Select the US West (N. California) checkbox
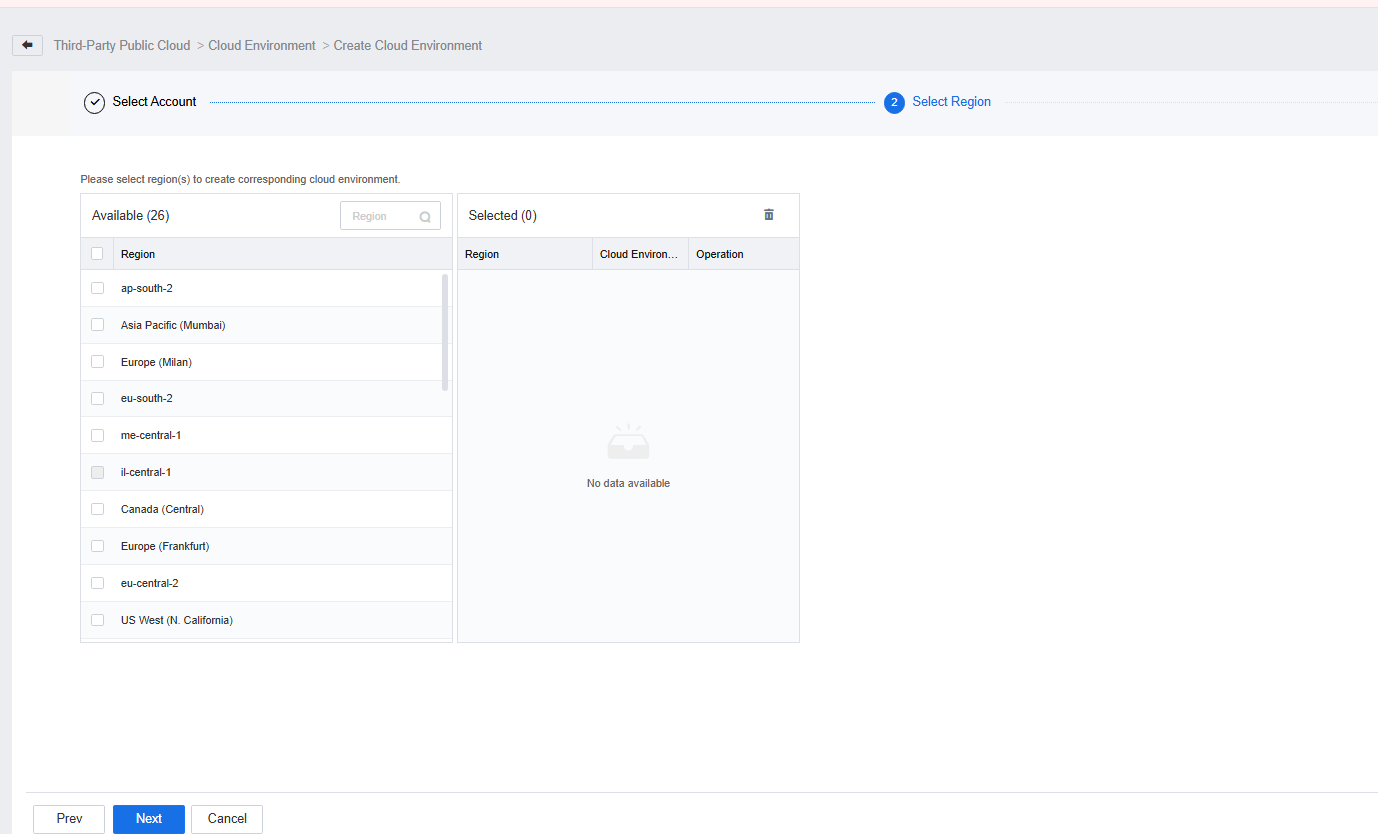The height and width of the screenshot is (834, 1378). 97,620
